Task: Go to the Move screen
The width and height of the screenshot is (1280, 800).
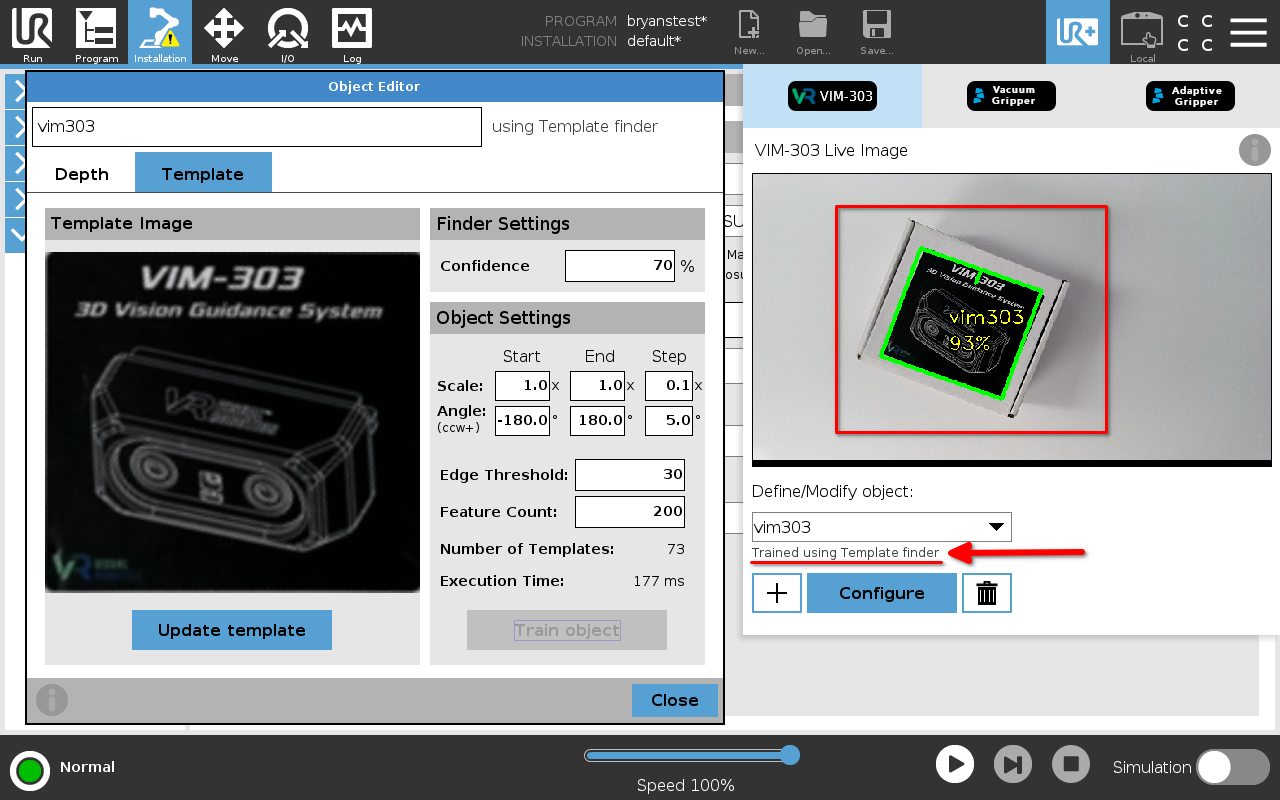Action: tap(224, 33)
